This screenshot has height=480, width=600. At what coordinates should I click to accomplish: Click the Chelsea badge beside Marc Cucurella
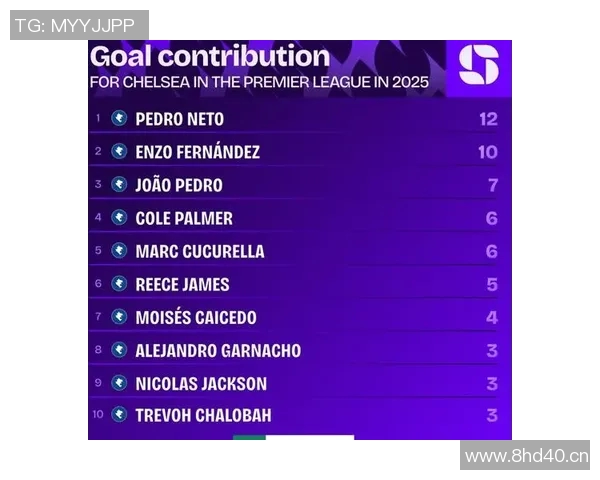click(119, 251)
